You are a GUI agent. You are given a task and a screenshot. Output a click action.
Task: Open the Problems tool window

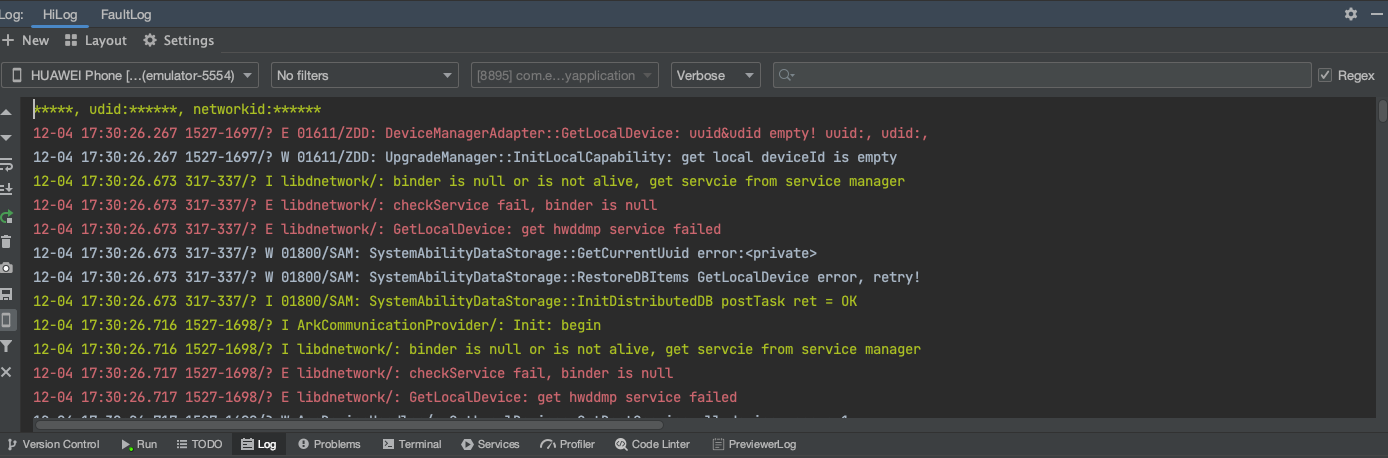(328, 444)
